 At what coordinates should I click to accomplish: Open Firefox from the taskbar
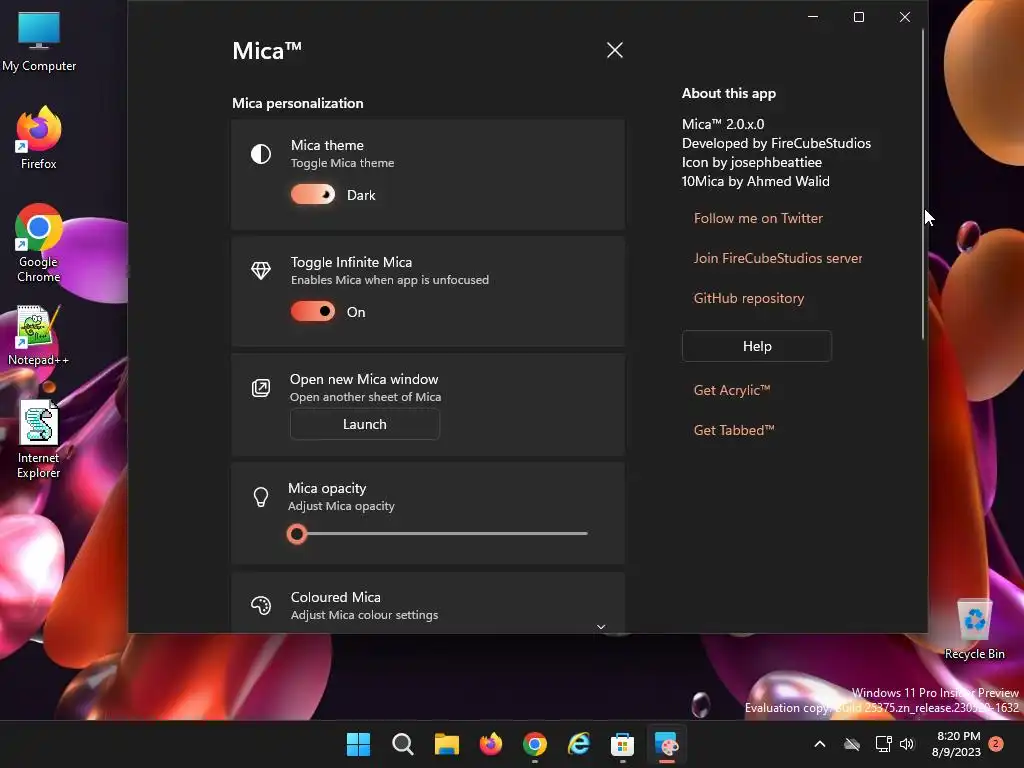490,744
